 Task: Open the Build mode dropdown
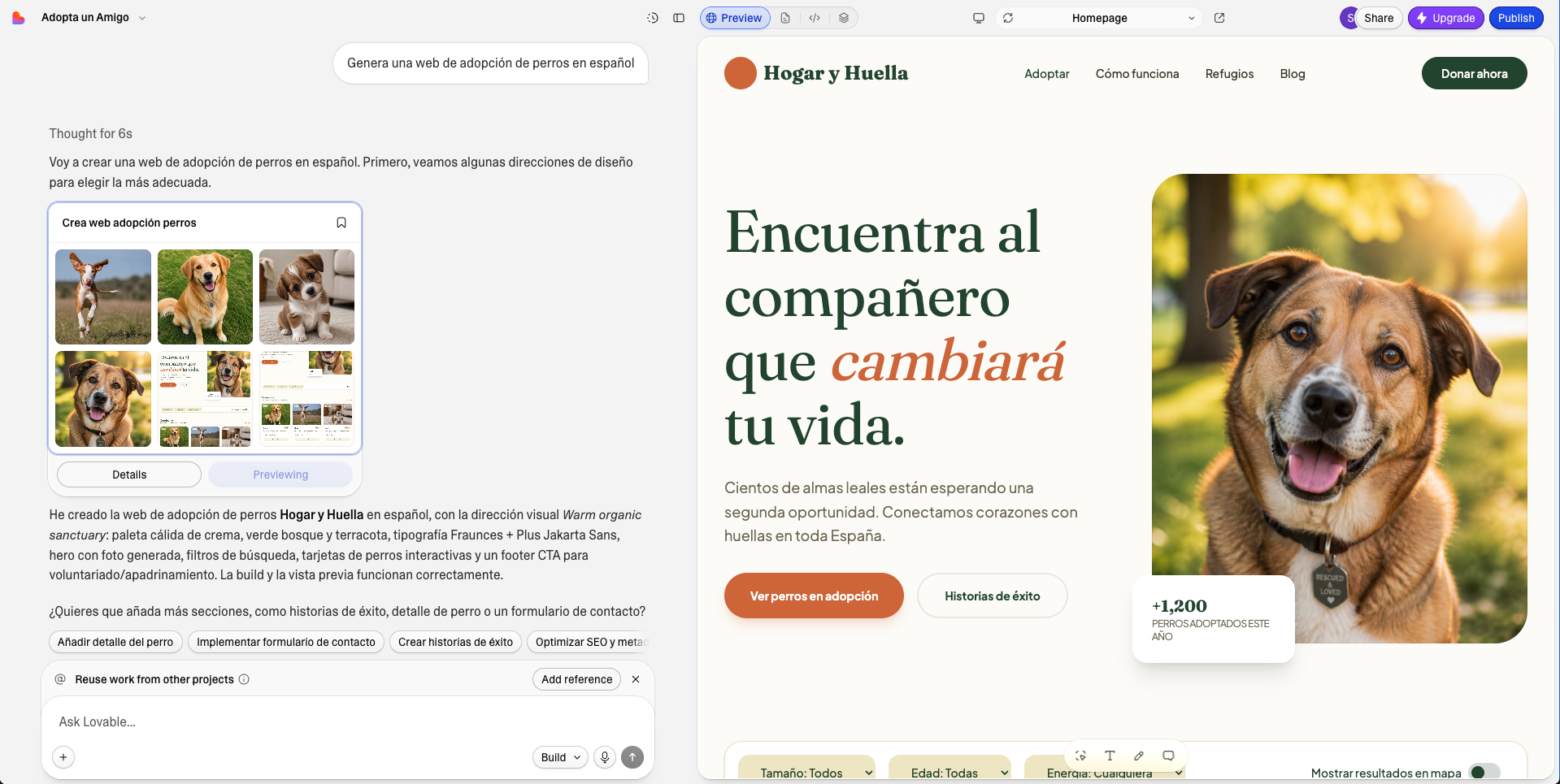pyautogui.click(x=560, y=757)
